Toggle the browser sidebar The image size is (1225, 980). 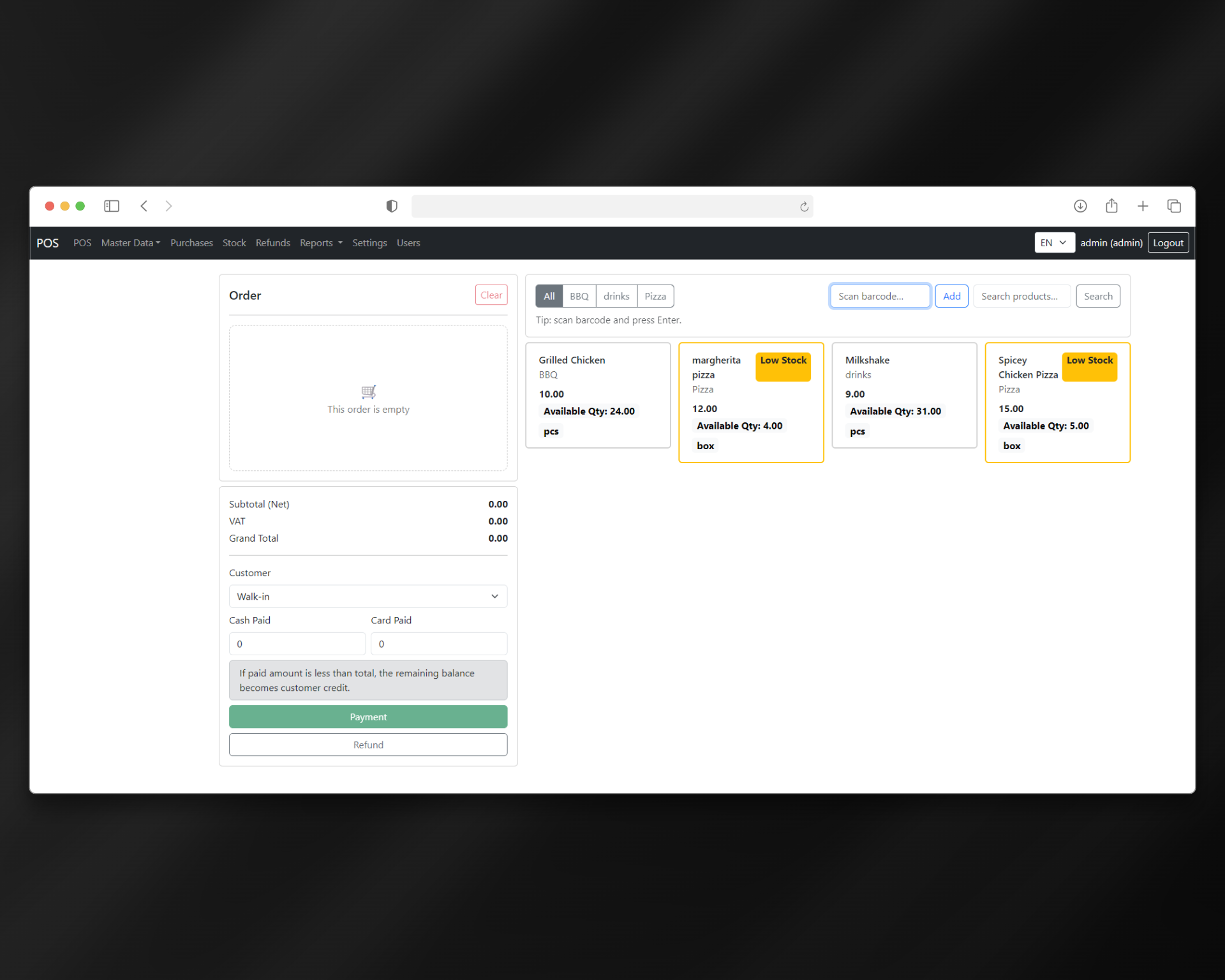[x=111, y=205]
